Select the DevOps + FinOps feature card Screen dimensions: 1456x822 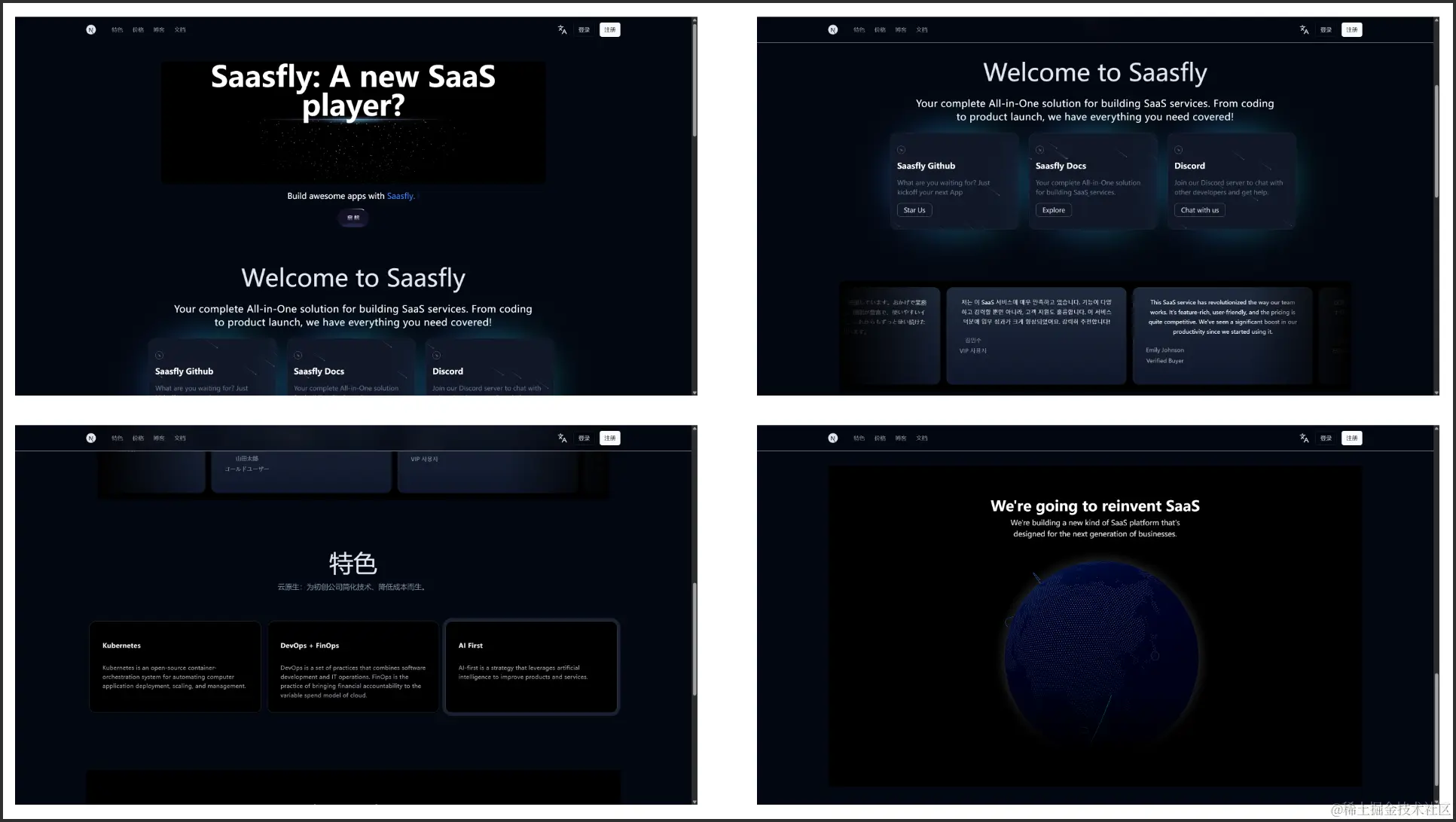click(x=353, y=667)
